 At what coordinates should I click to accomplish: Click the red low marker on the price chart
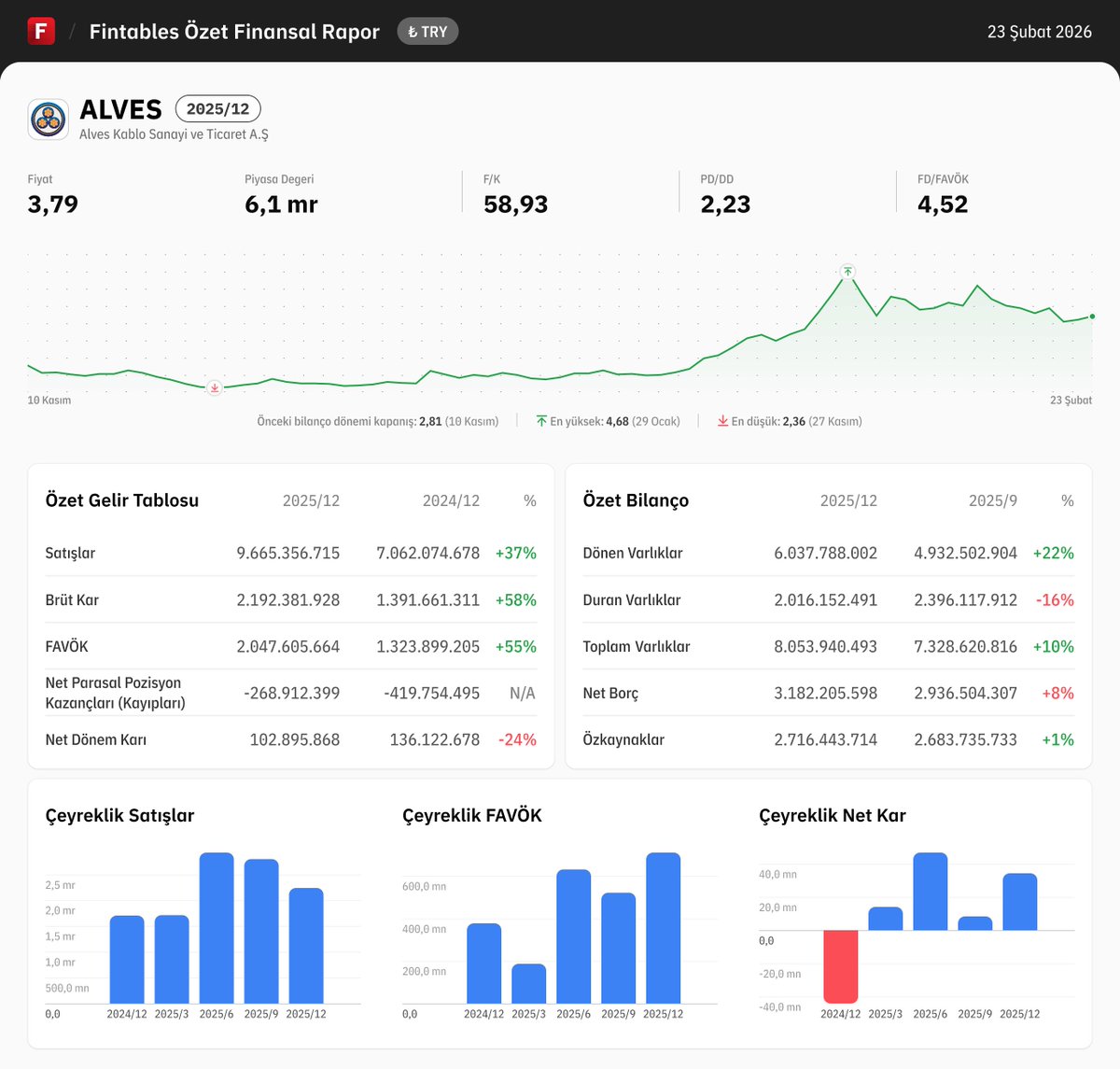pos(214,387)
